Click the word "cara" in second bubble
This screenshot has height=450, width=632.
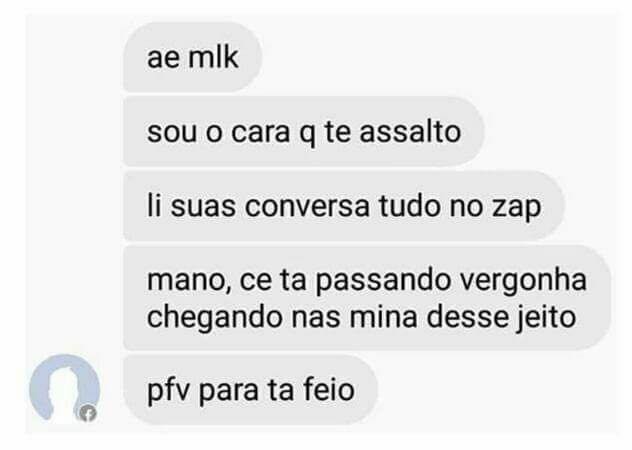(x=260, y=133)
